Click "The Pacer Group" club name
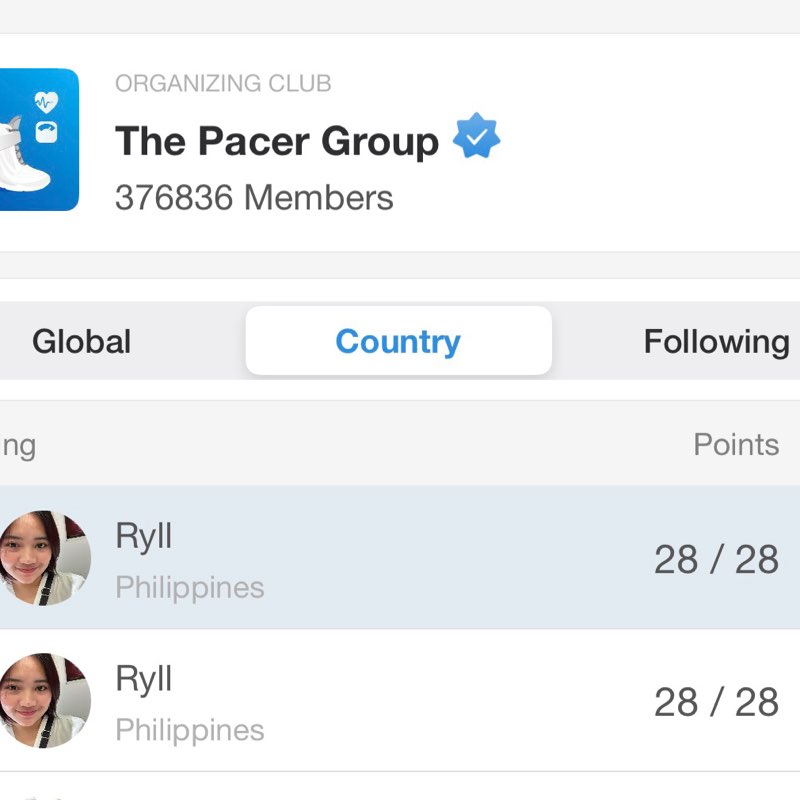This screenshot has width=800, height=800. coord(277,142)
